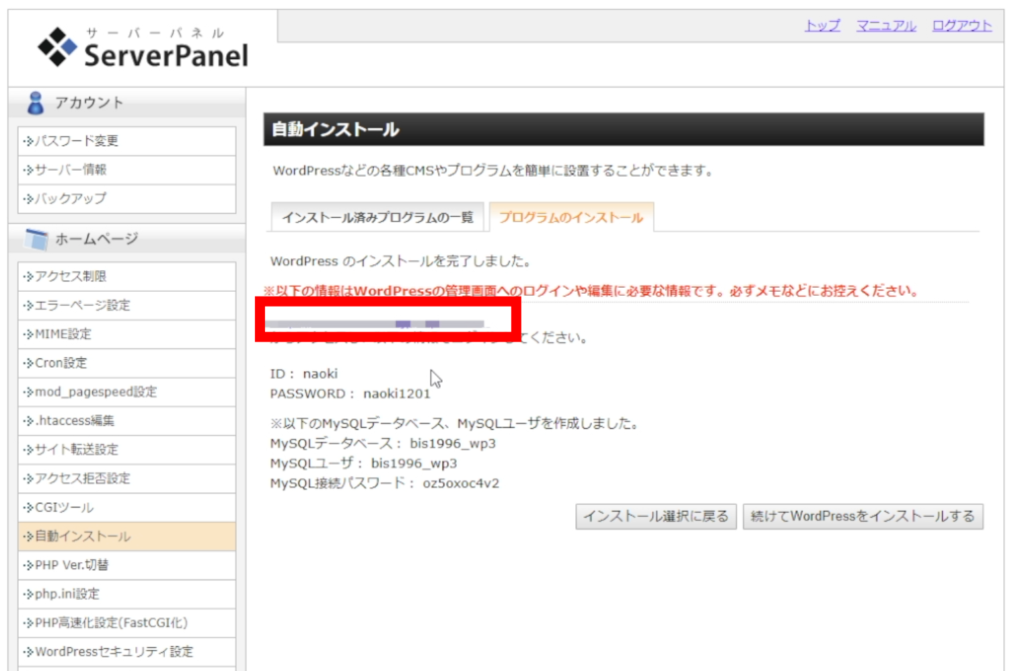
Task: Click WordPress のインストールを完了しました message
Action: coord(400,261)
